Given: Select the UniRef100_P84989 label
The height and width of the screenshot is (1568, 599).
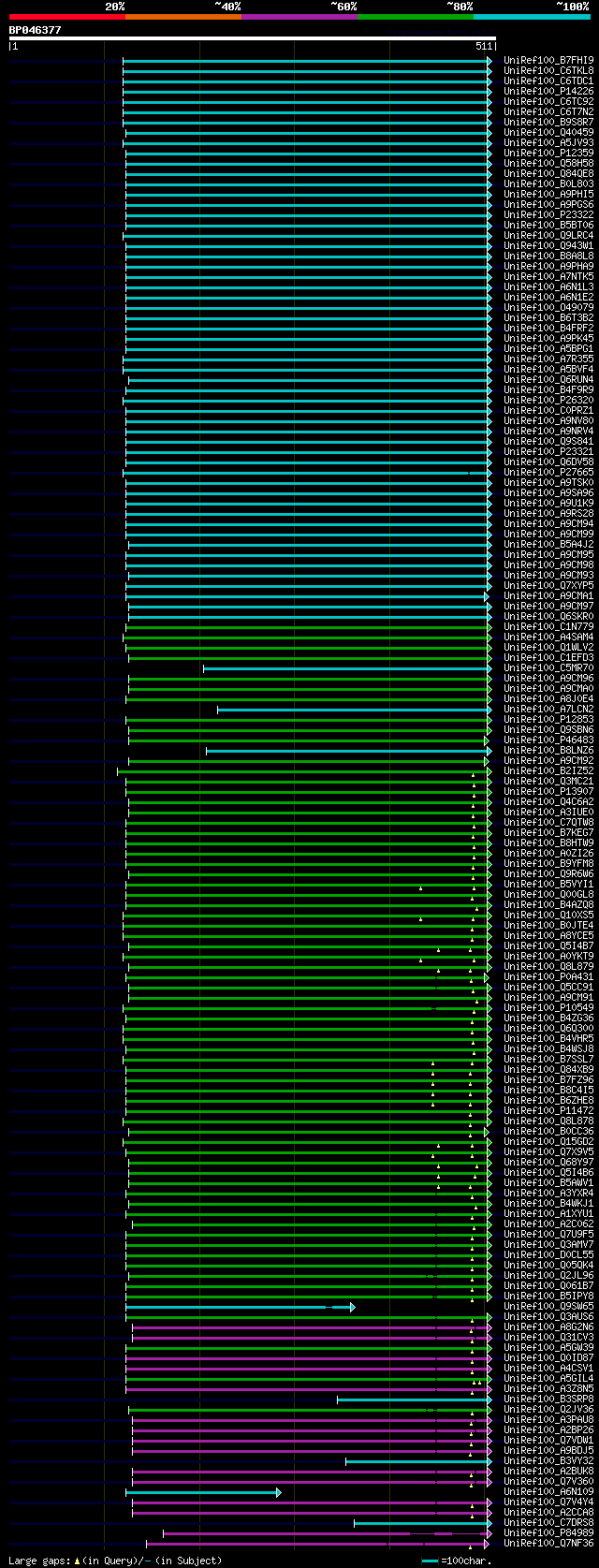Looking at the screenshot, I should (x=548, y=1532).
